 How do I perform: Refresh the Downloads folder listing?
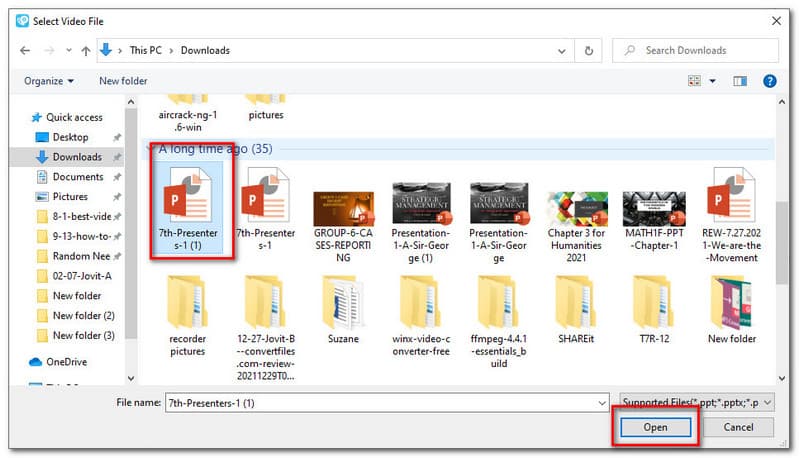tap(589, 50)
